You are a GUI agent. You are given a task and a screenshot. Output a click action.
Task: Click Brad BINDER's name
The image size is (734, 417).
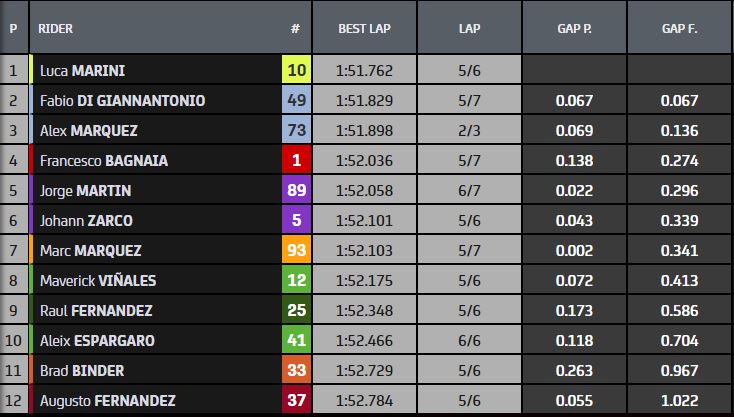pyautogui.click(x=81, y=371)
